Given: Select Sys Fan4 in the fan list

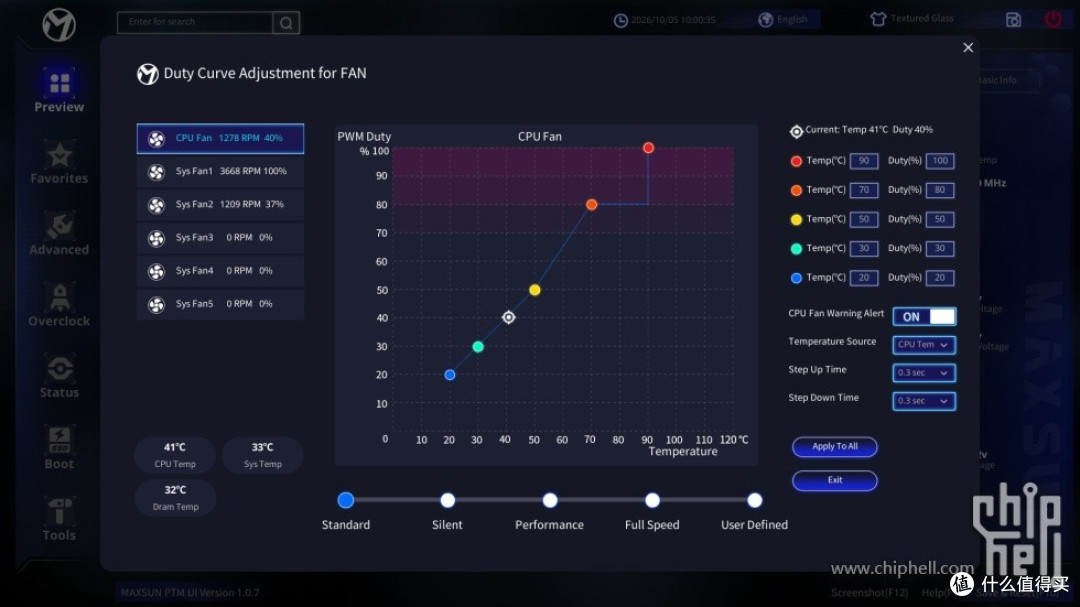Looking at the screenshot, I should click(x=220, y=271).
